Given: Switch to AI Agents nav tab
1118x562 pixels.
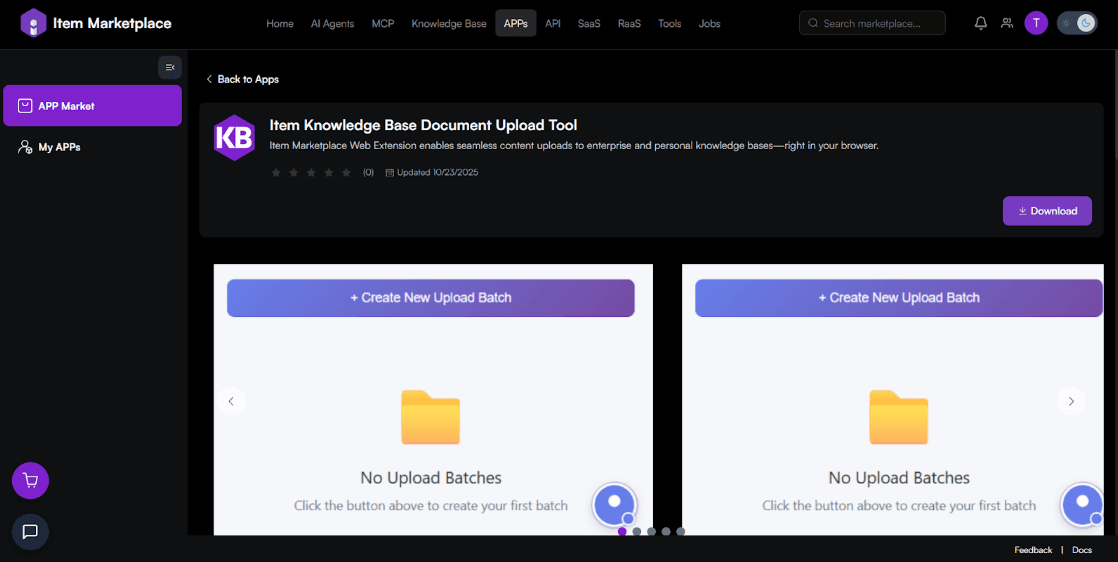Looking at the screenshot, I should point(332,23).
